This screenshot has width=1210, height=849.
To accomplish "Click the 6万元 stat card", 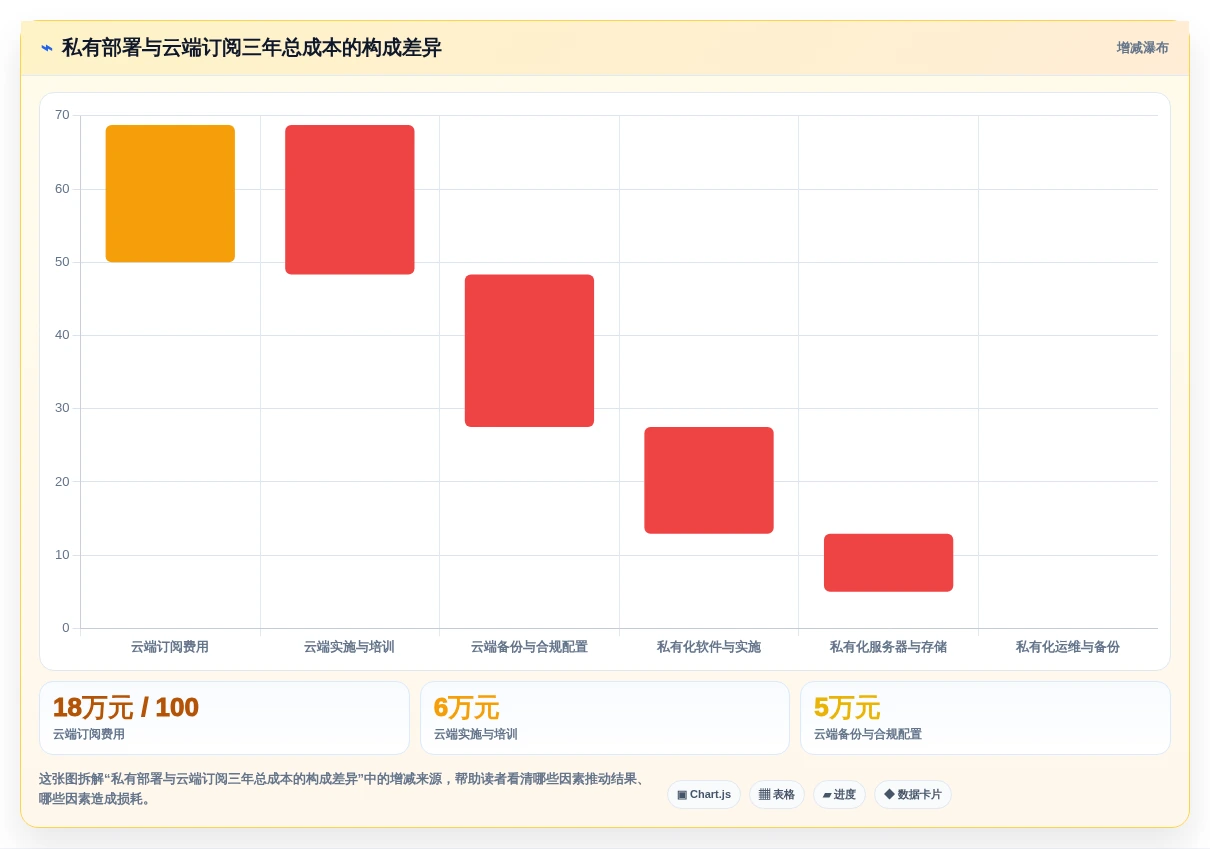I will [x=605, y=718].
